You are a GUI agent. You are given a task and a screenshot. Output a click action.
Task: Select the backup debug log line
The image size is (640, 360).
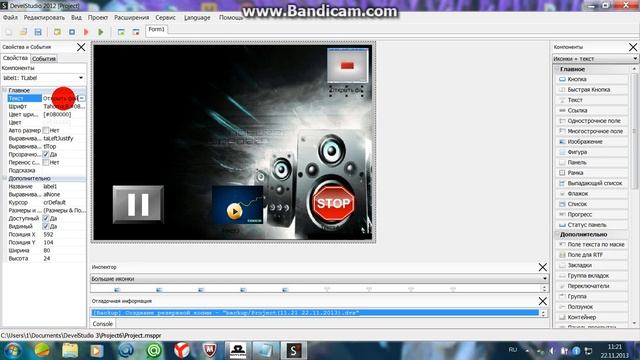point(315,313)
